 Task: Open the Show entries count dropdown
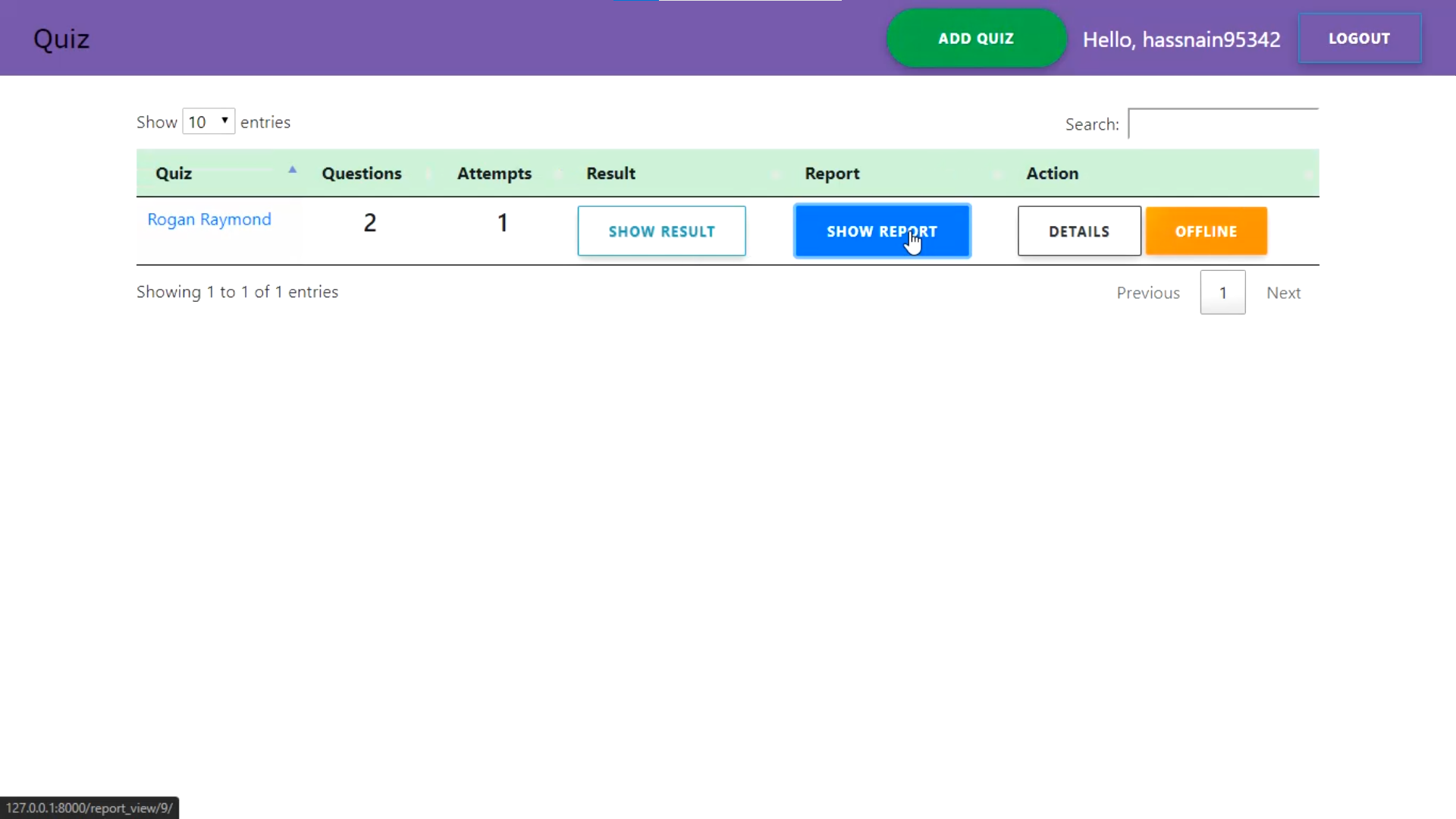coord(209,122)
